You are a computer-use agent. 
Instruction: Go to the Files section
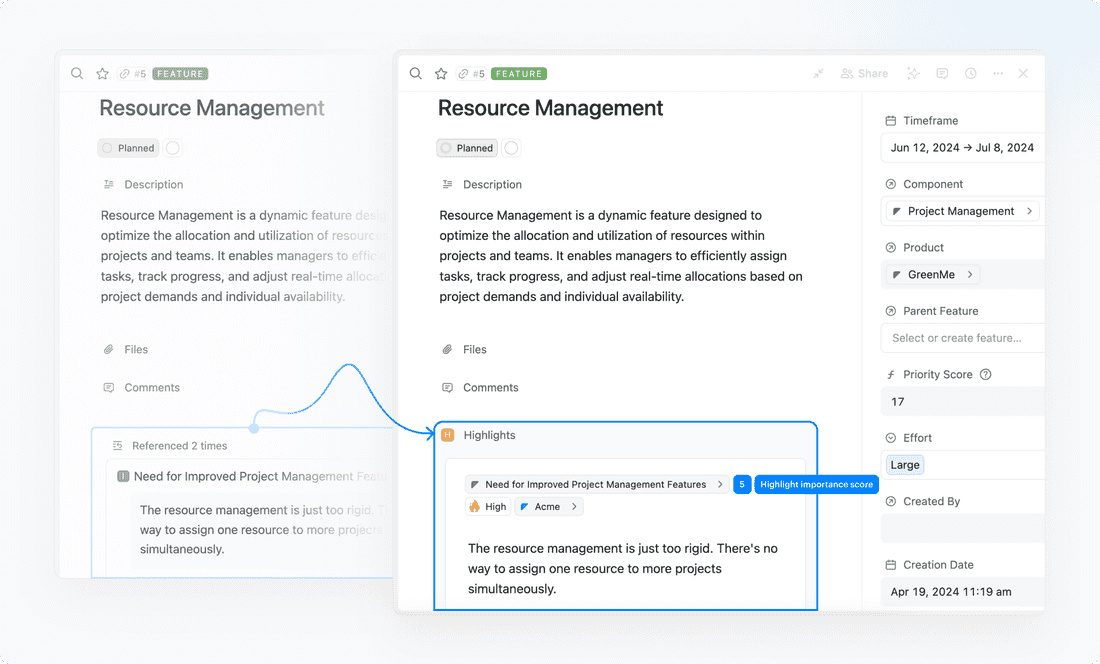(475, 350)
